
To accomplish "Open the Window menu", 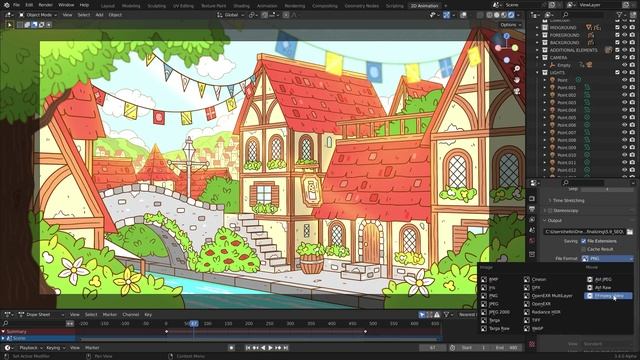I will click(x=66, y=5).
